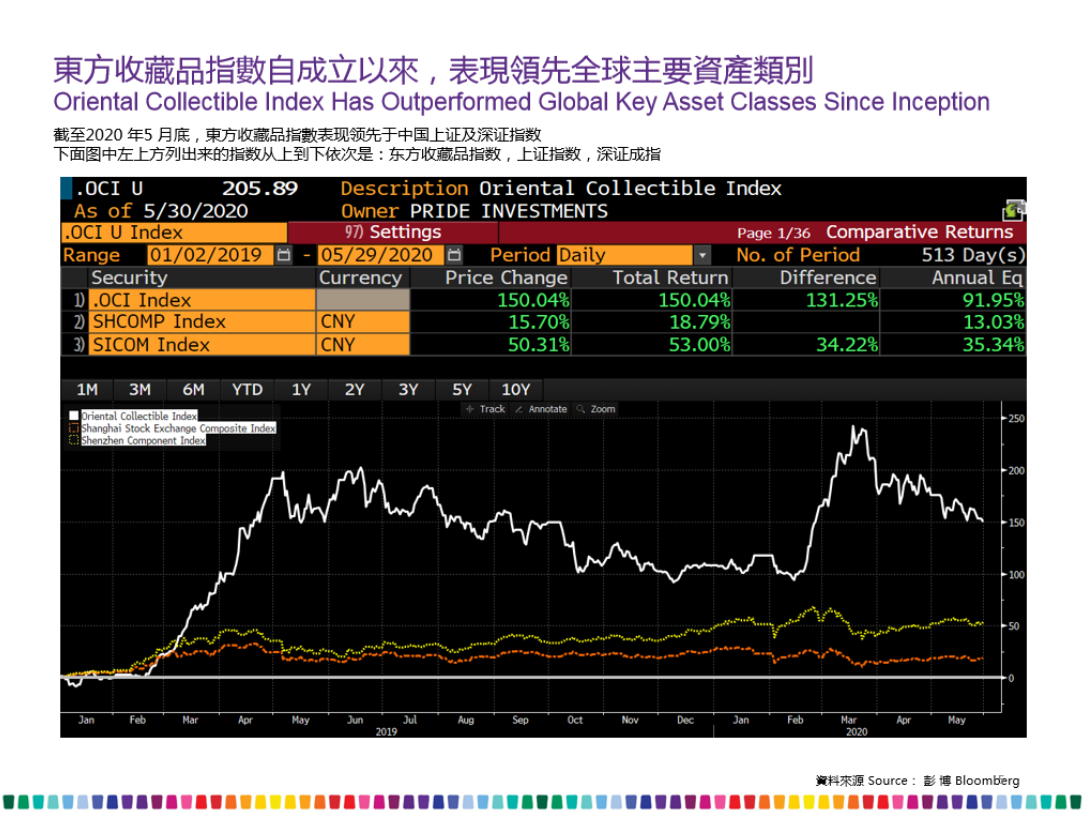
Task: Switch chart range to 6M
Action: [193, 390]
